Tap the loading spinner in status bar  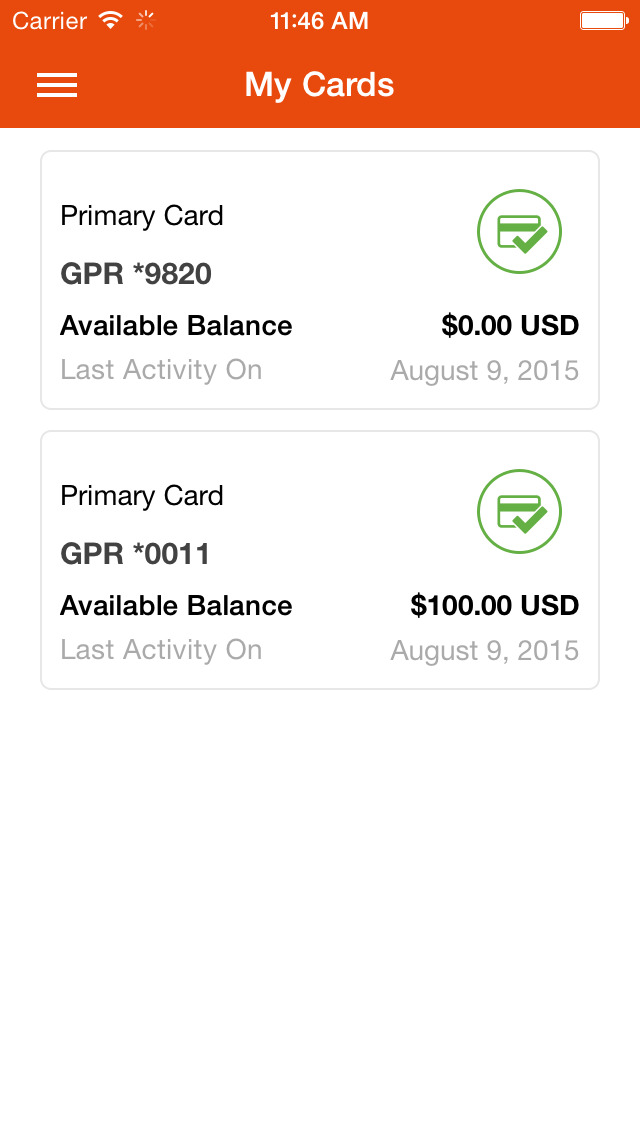tap(147, 20)
